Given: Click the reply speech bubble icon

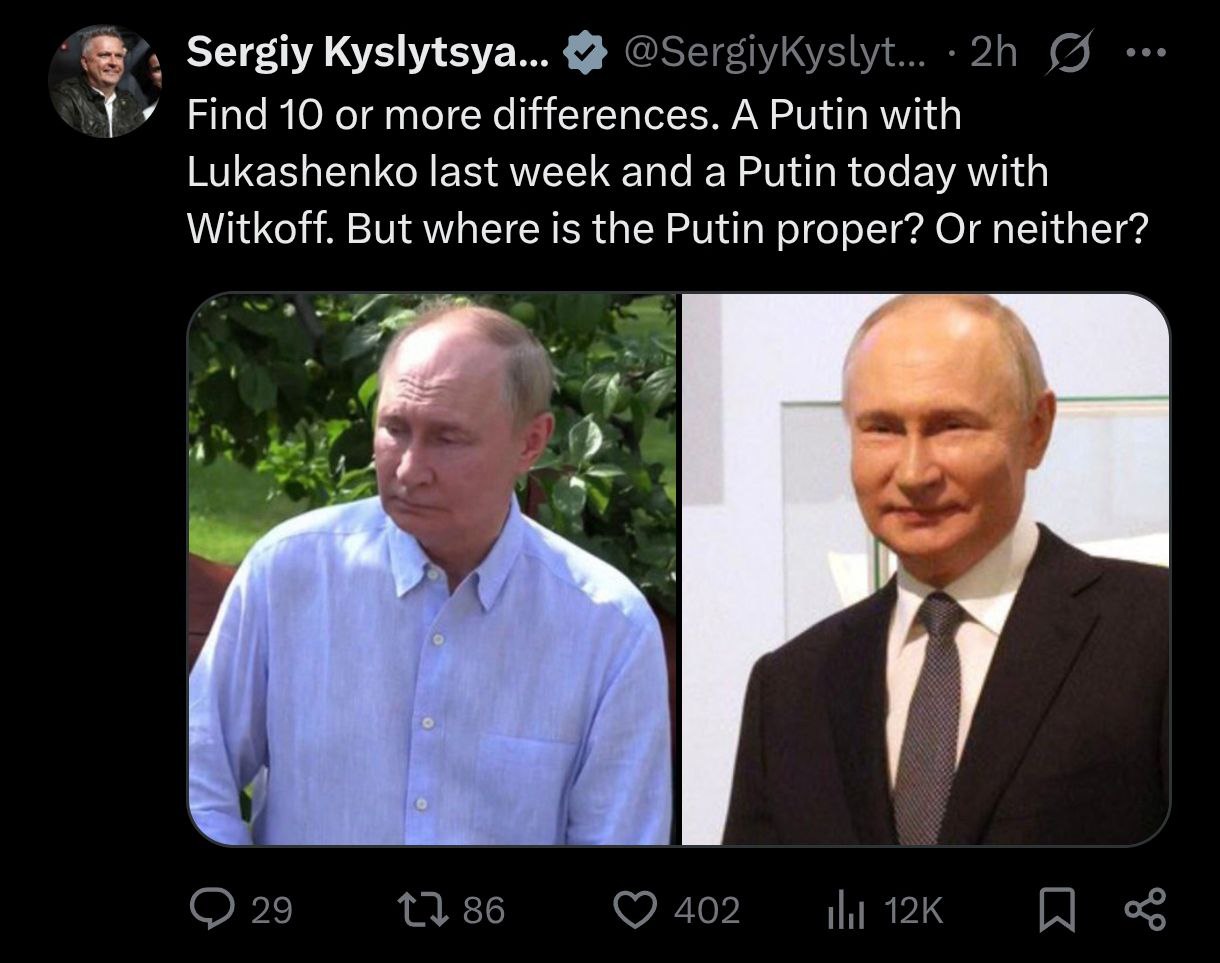Looking at the screenshot, I should [x=211, y=909].
